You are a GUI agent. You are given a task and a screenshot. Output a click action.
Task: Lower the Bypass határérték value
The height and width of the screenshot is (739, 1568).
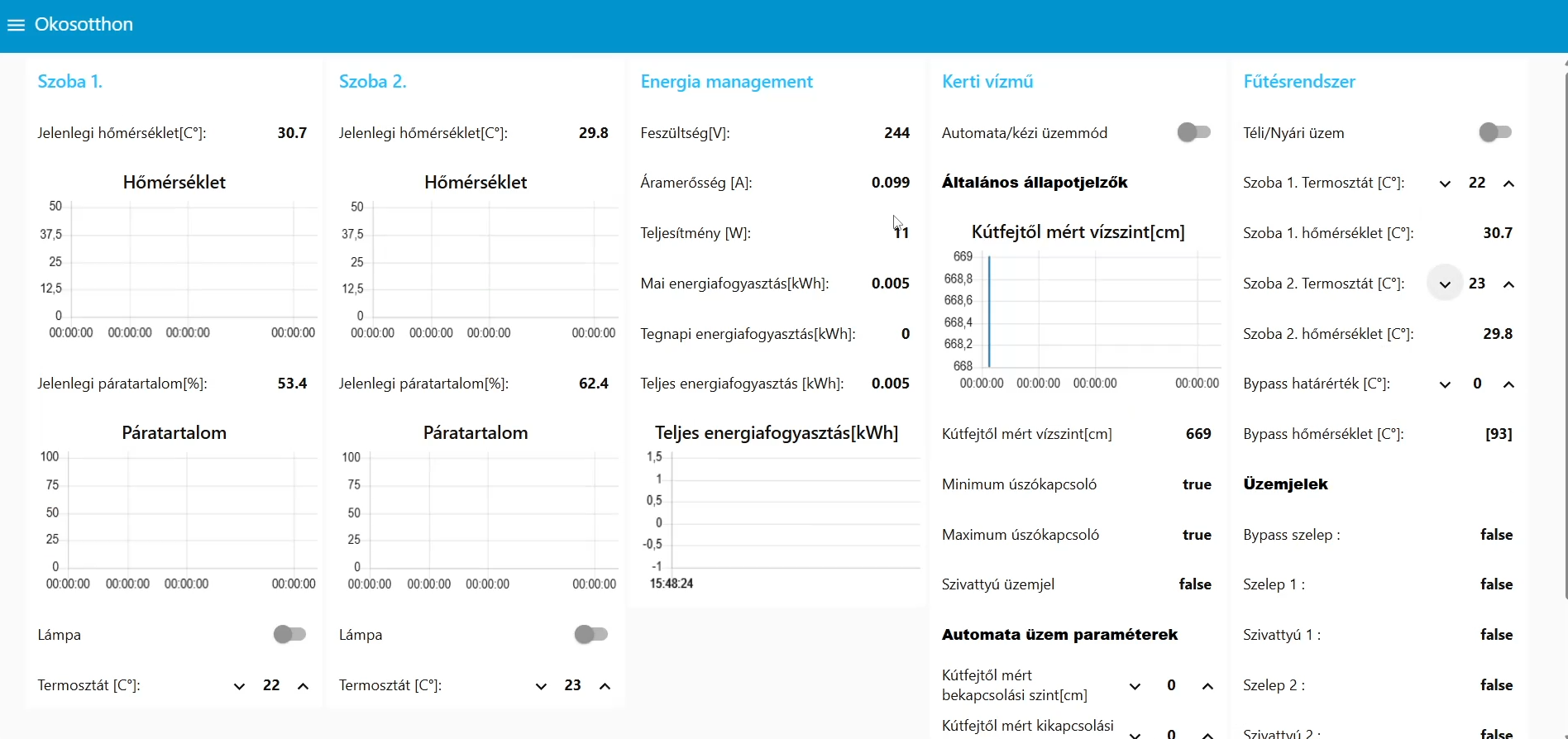pyautogui.click(x=1445, y=384)
